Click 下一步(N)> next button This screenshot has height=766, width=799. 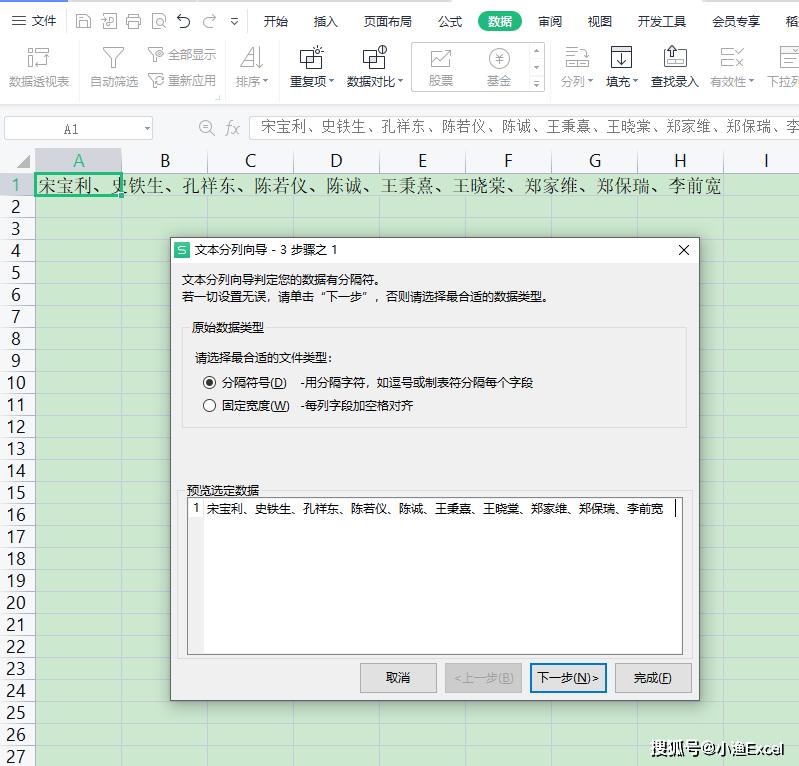pos(568,678)
